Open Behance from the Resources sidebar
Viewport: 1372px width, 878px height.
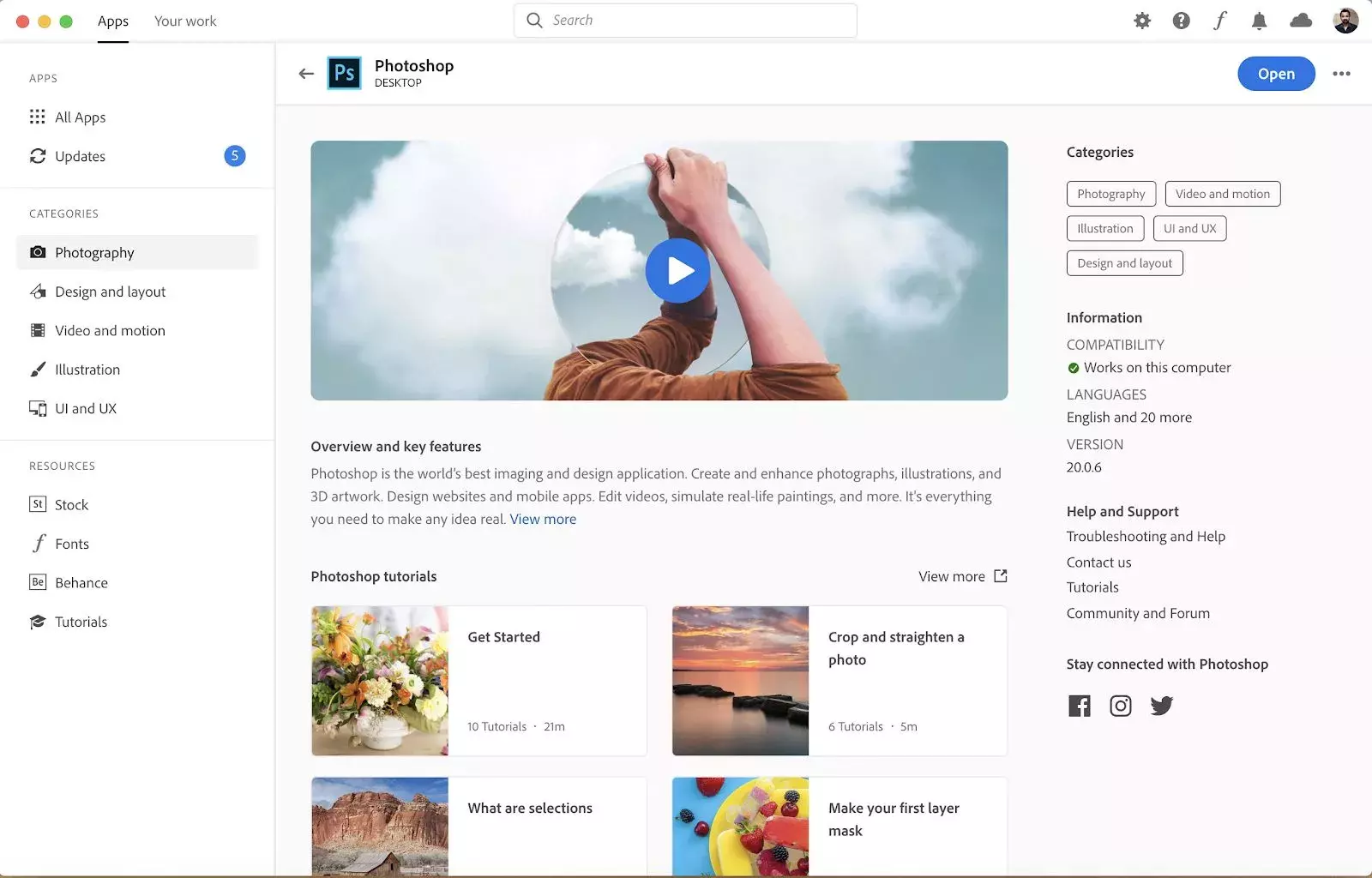click(80, 582)
